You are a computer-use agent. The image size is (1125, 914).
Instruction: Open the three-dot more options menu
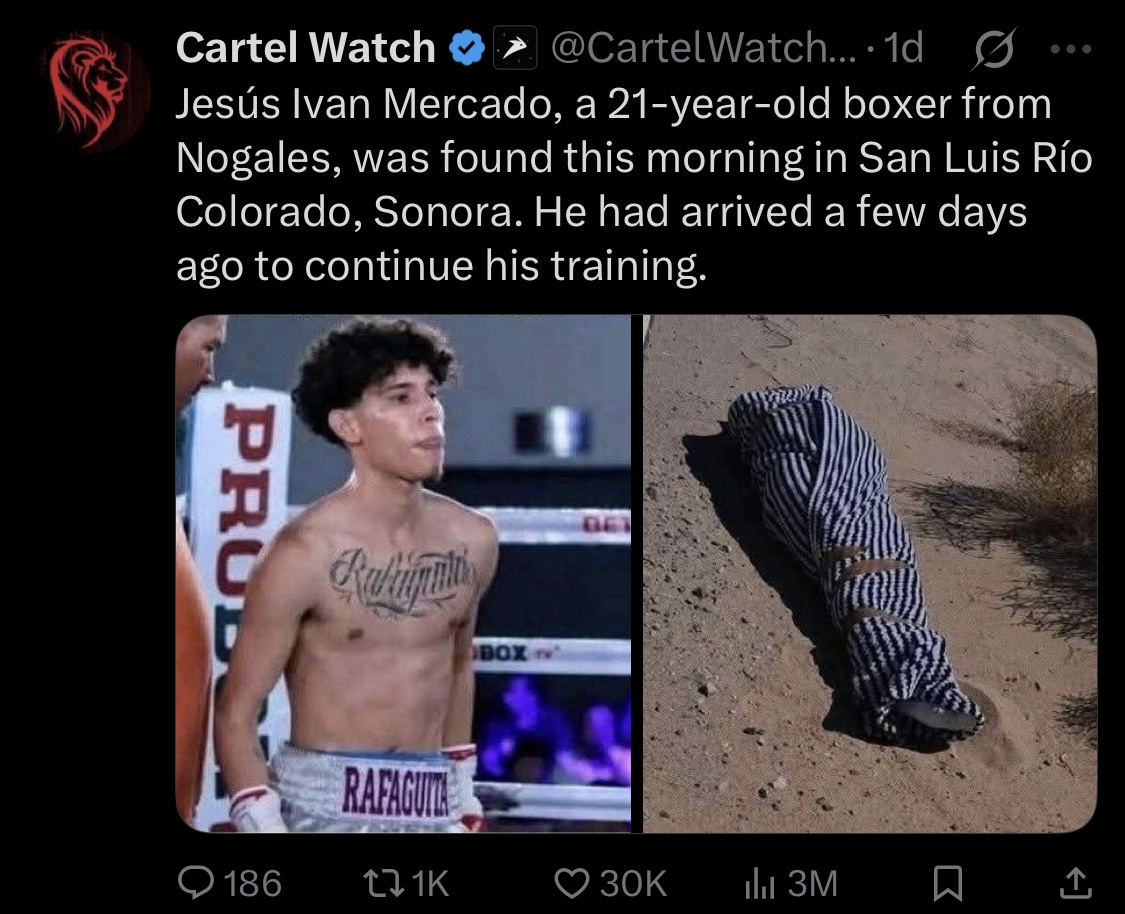1070,49
